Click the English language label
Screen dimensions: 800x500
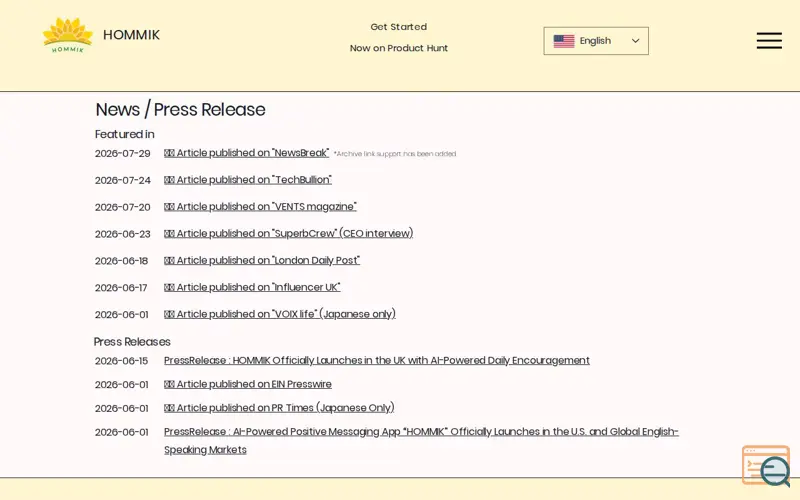point(595,41)
